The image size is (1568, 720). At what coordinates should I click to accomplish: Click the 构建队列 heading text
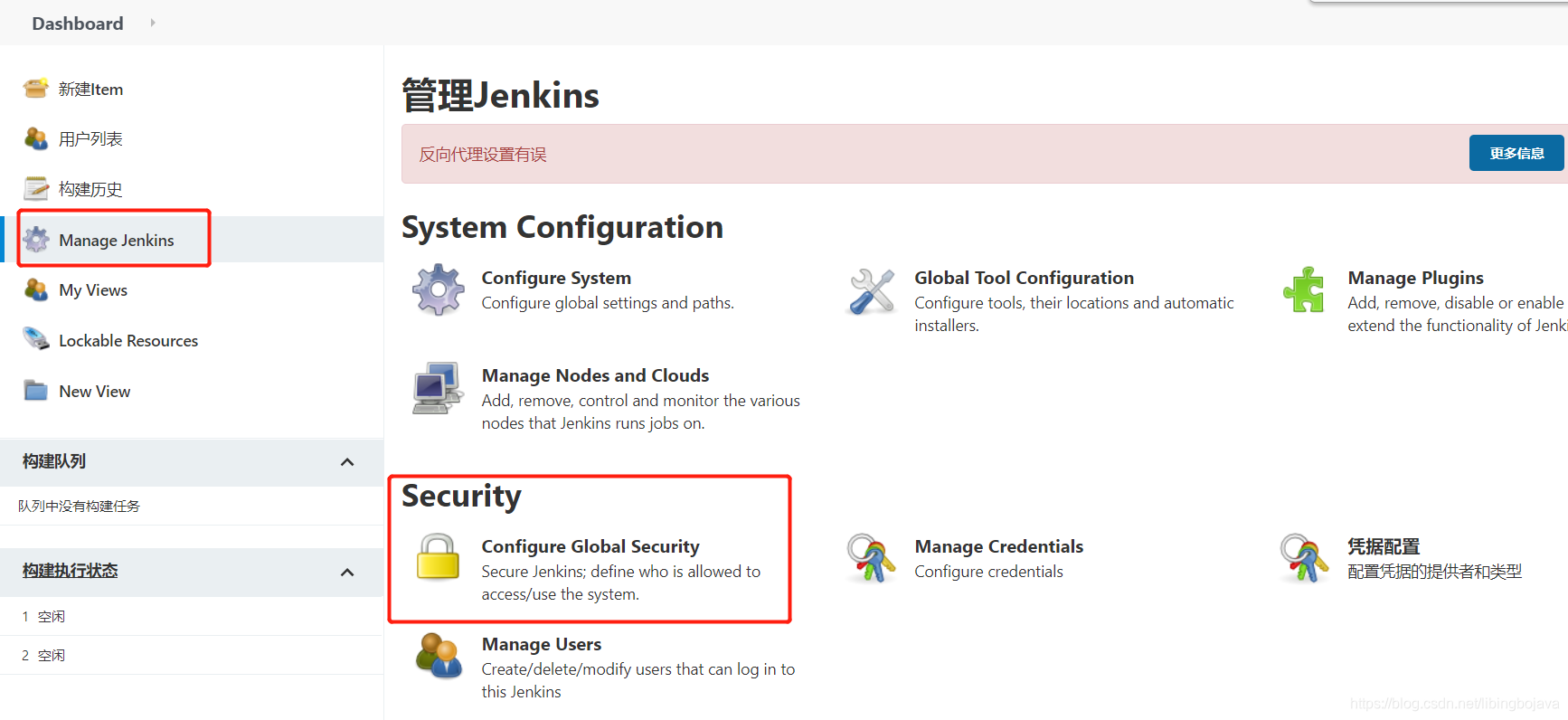point(54,461)
